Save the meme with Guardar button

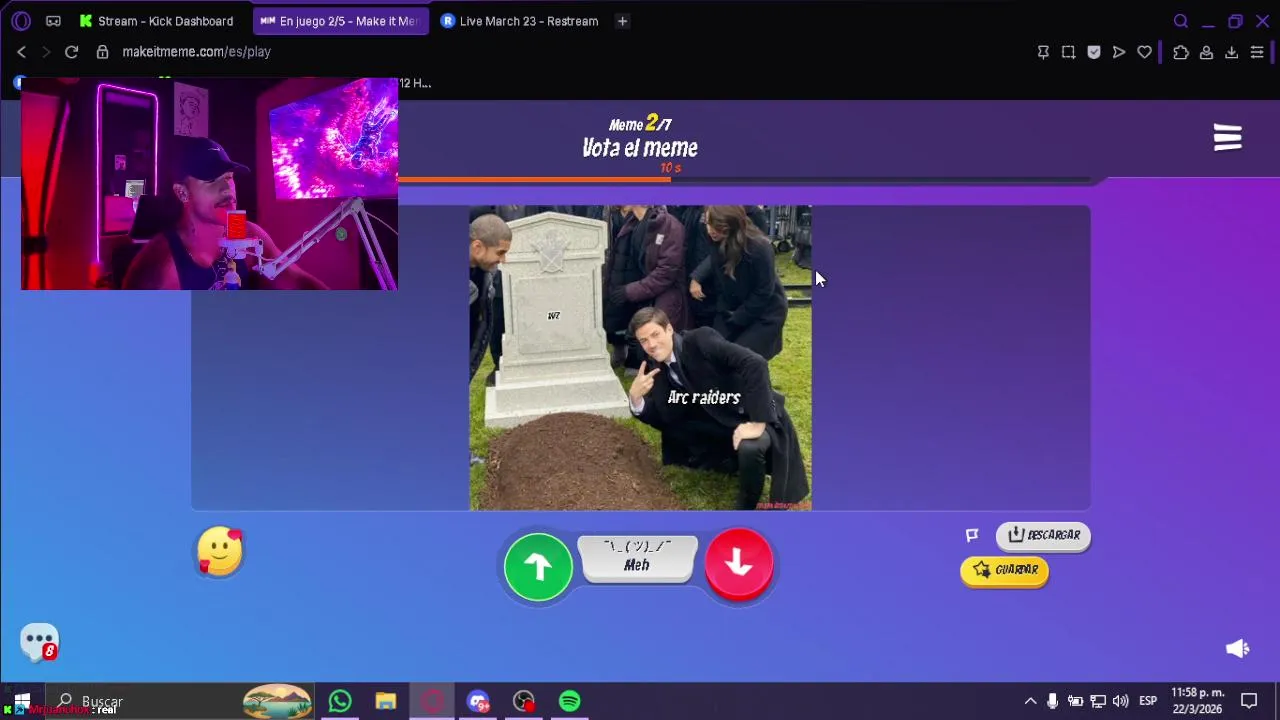pos(1005,570)
